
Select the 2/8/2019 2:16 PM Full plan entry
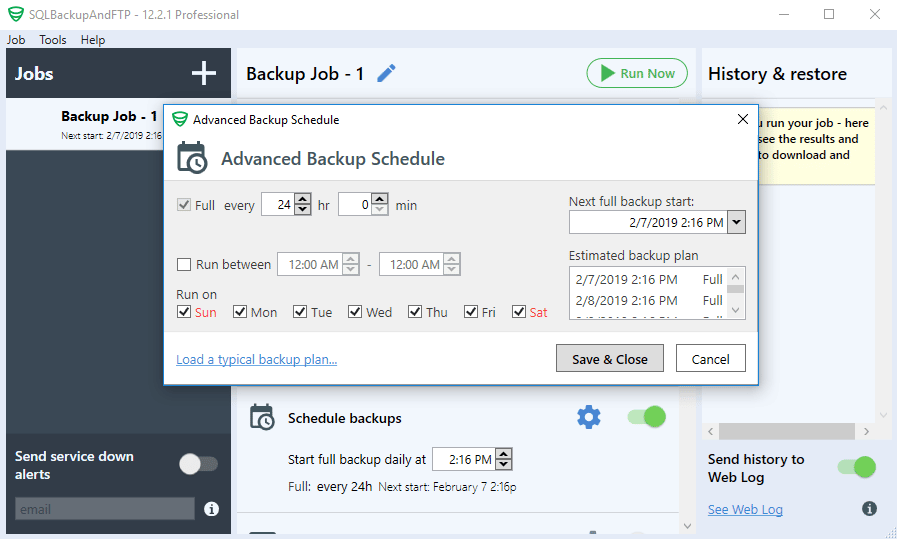click(x=649, y=300)
